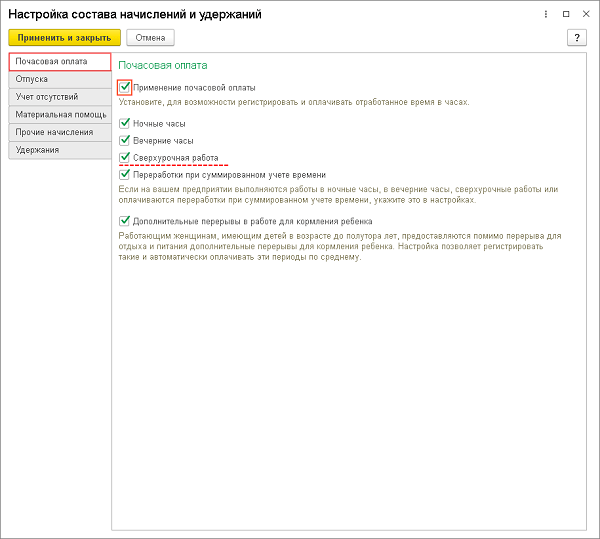
Task: Toggle the Применение почасовой оплаты checkbox
Action: (125, 87)
